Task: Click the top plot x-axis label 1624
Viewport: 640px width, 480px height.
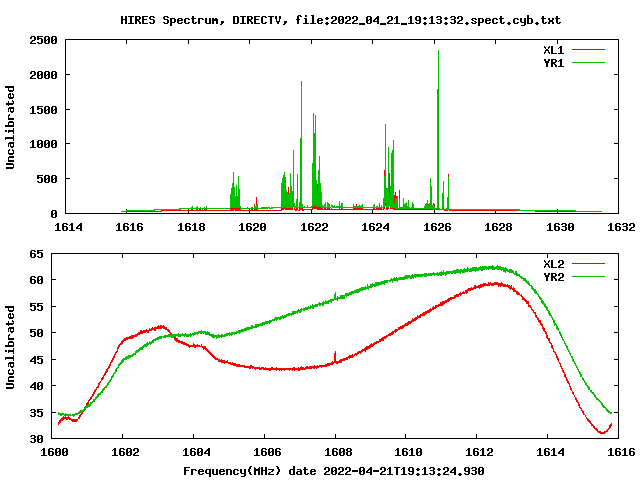Action: [x=376, y=227]
